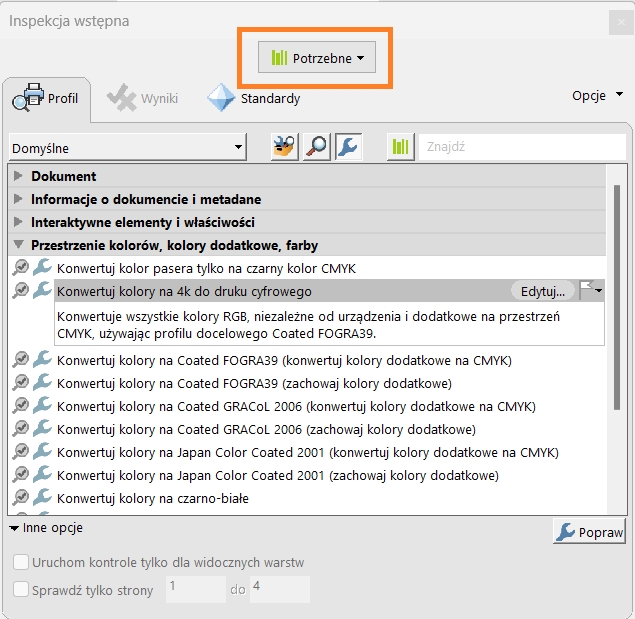Click the fixup list vertical scrollbar
Image resolution: width=635 pixels, height=619 pixels.
(617, 297)
